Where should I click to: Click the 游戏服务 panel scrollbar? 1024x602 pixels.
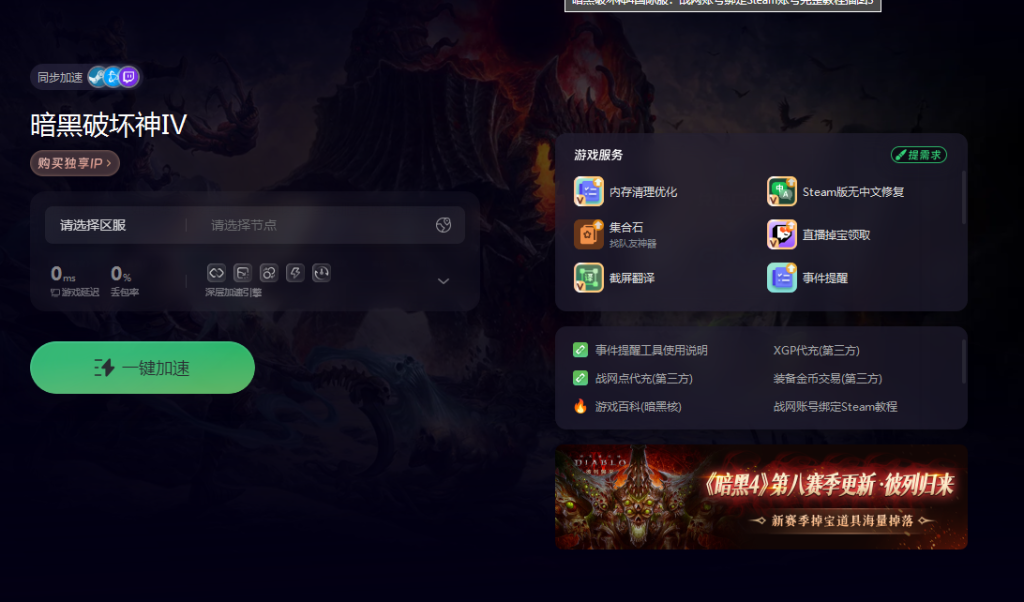tap(963, 197)
